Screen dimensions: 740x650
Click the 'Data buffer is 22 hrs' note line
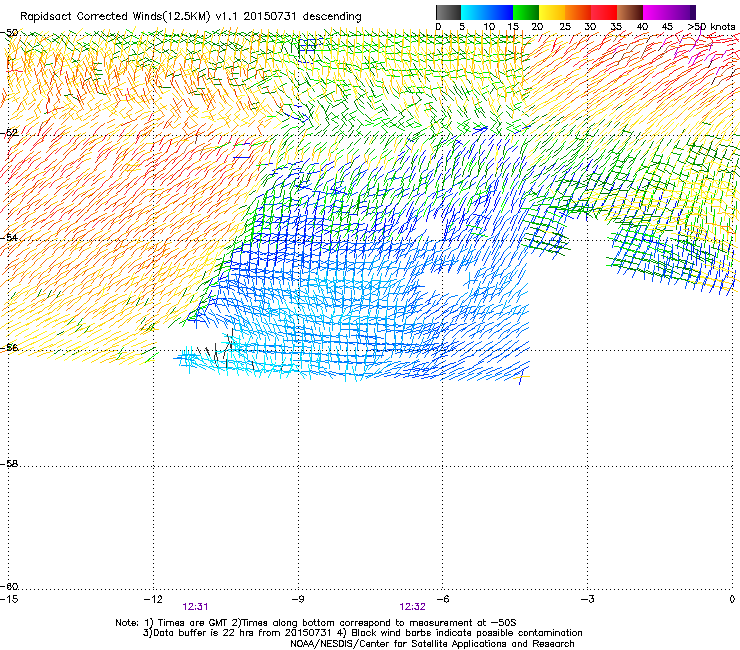363,633
